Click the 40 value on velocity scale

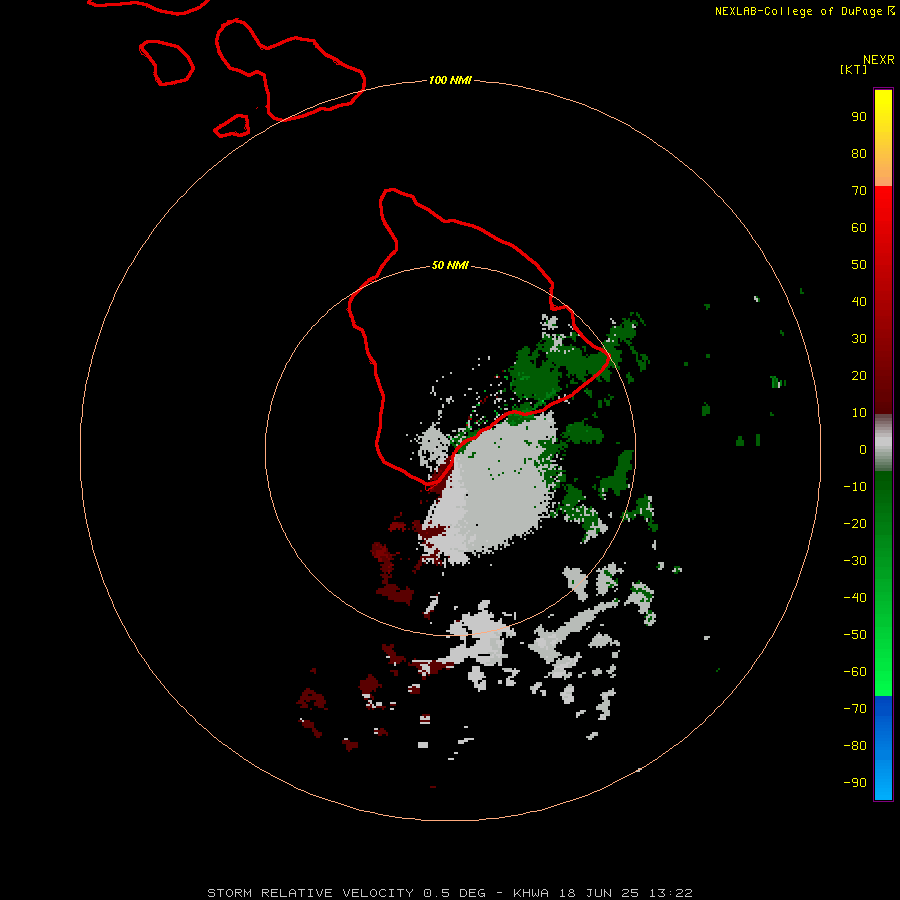[x=859, y=301]
